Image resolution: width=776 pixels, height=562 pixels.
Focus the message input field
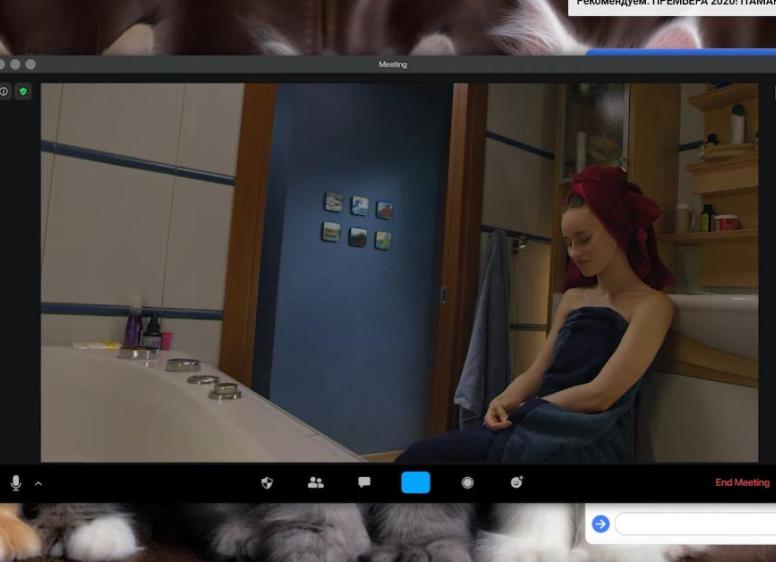695,524
